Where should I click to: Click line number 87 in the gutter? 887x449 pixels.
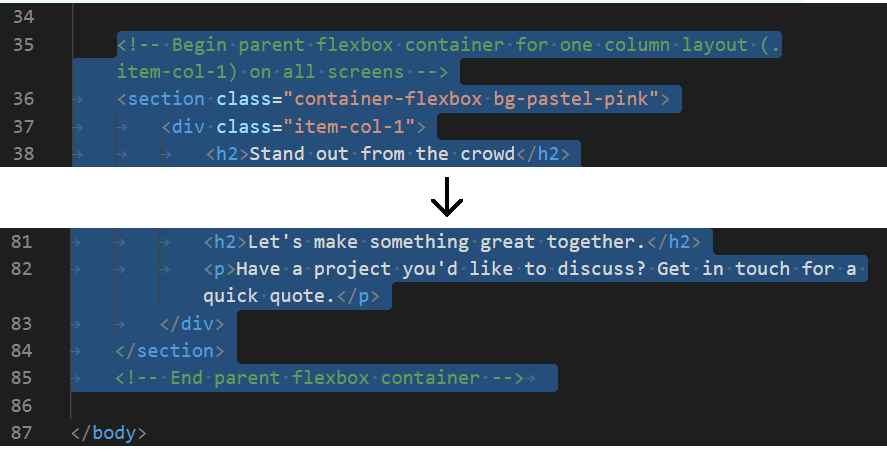[21, 433]
